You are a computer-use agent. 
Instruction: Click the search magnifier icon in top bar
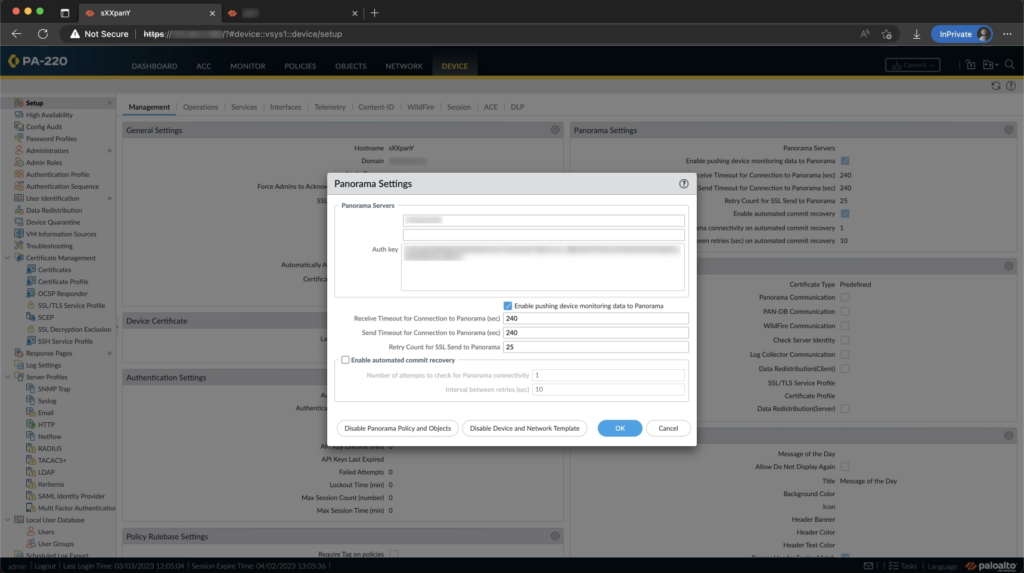tap(1010, 65)
